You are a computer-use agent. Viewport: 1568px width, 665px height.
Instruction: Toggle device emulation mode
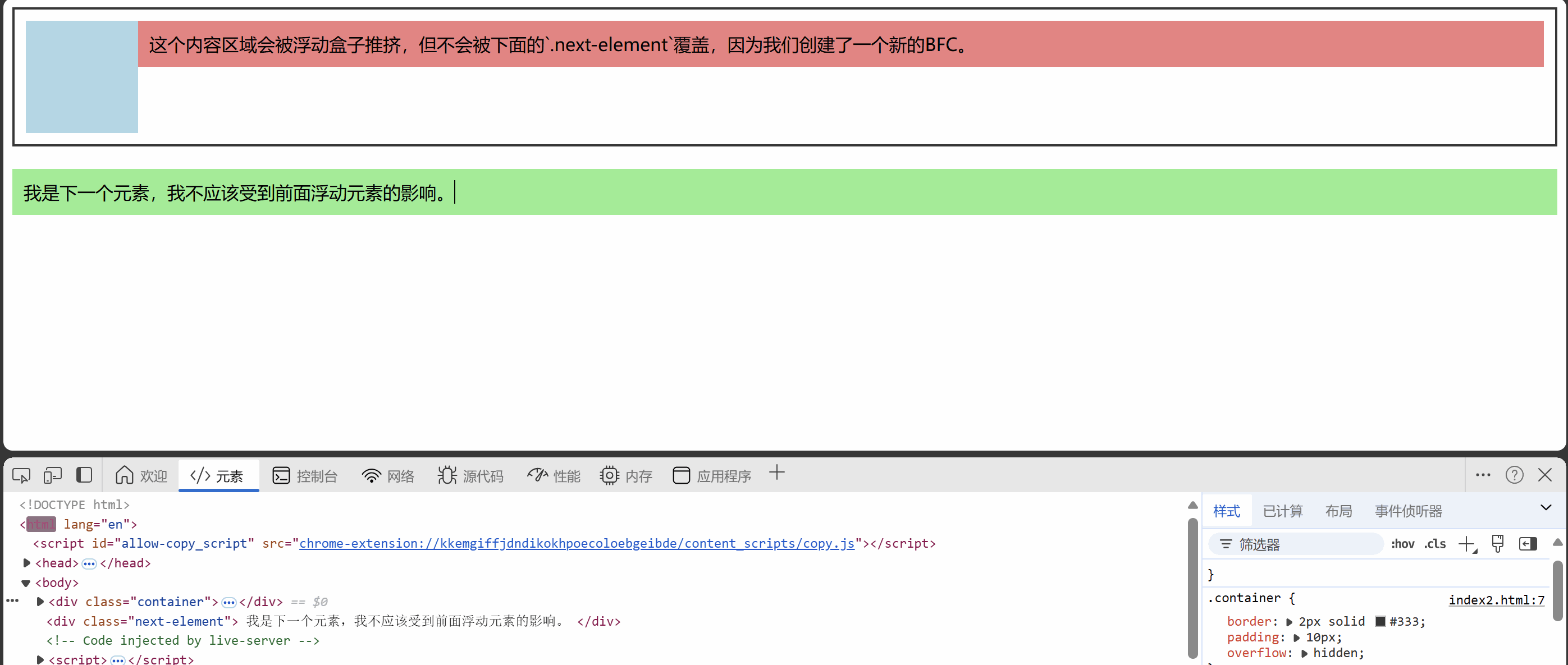coord(53,475)
